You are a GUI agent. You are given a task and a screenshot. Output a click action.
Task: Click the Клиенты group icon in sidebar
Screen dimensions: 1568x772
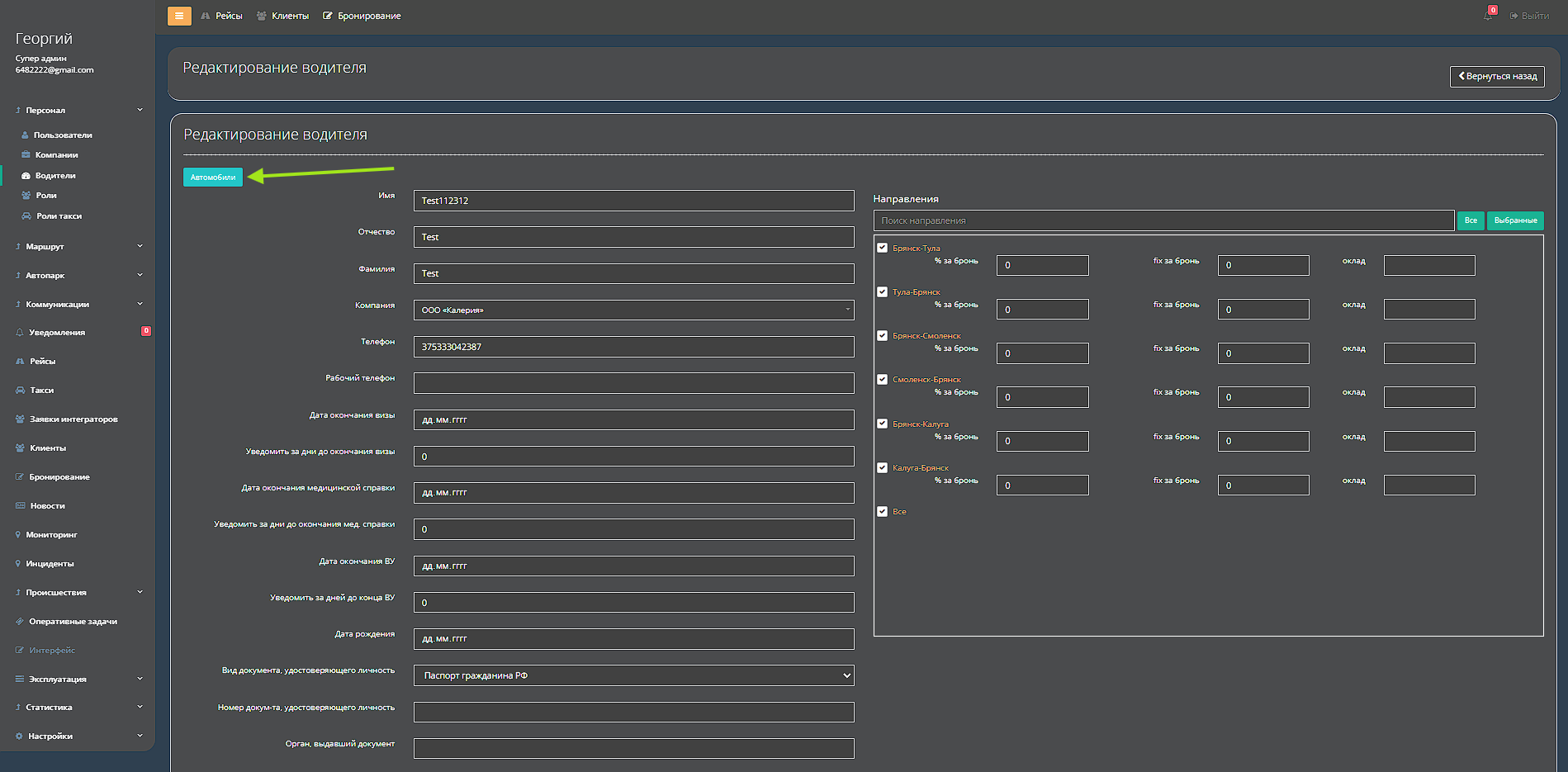tap(20, 448)
